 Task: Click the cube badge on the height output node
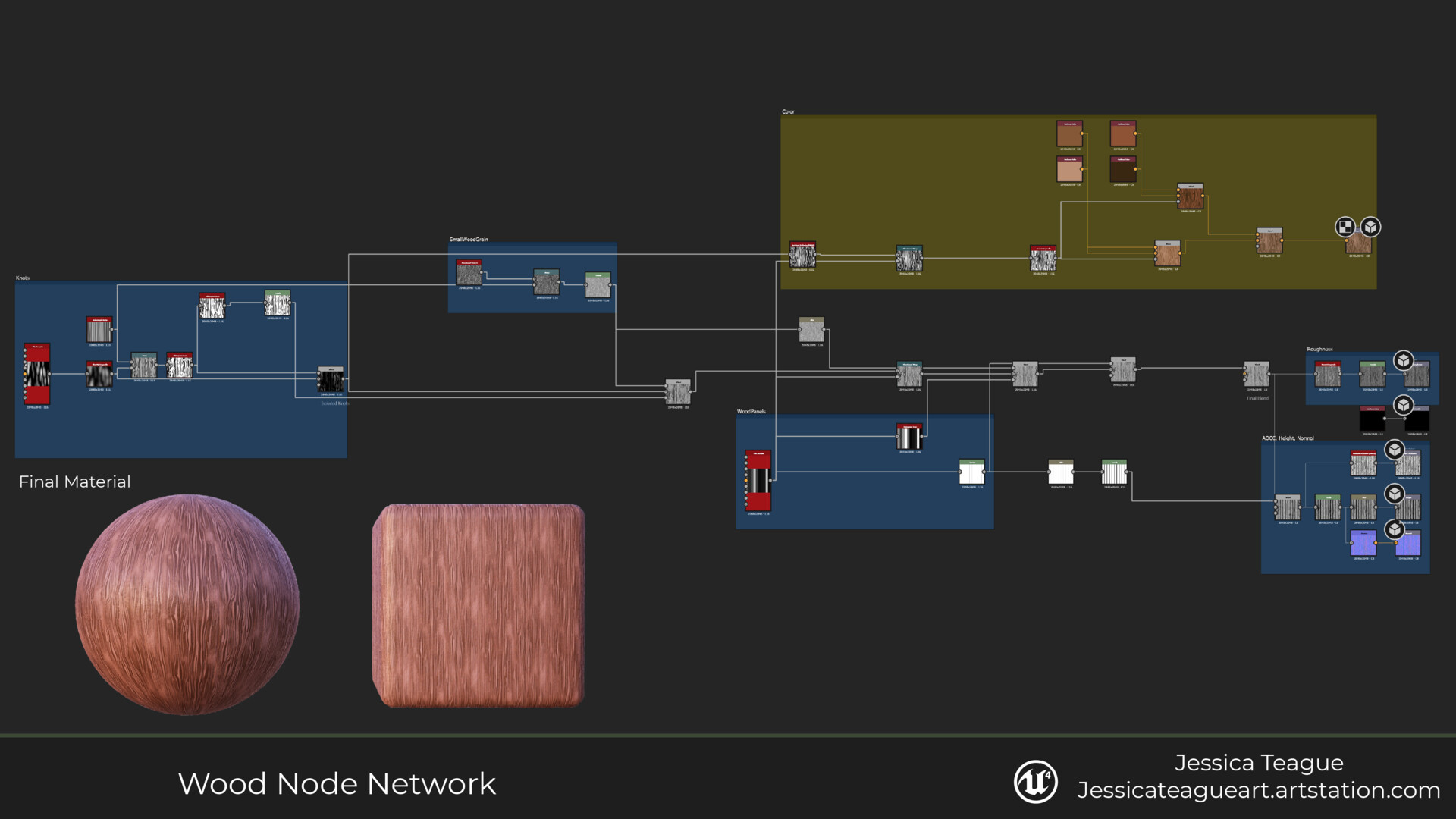tap(1394, 494)
